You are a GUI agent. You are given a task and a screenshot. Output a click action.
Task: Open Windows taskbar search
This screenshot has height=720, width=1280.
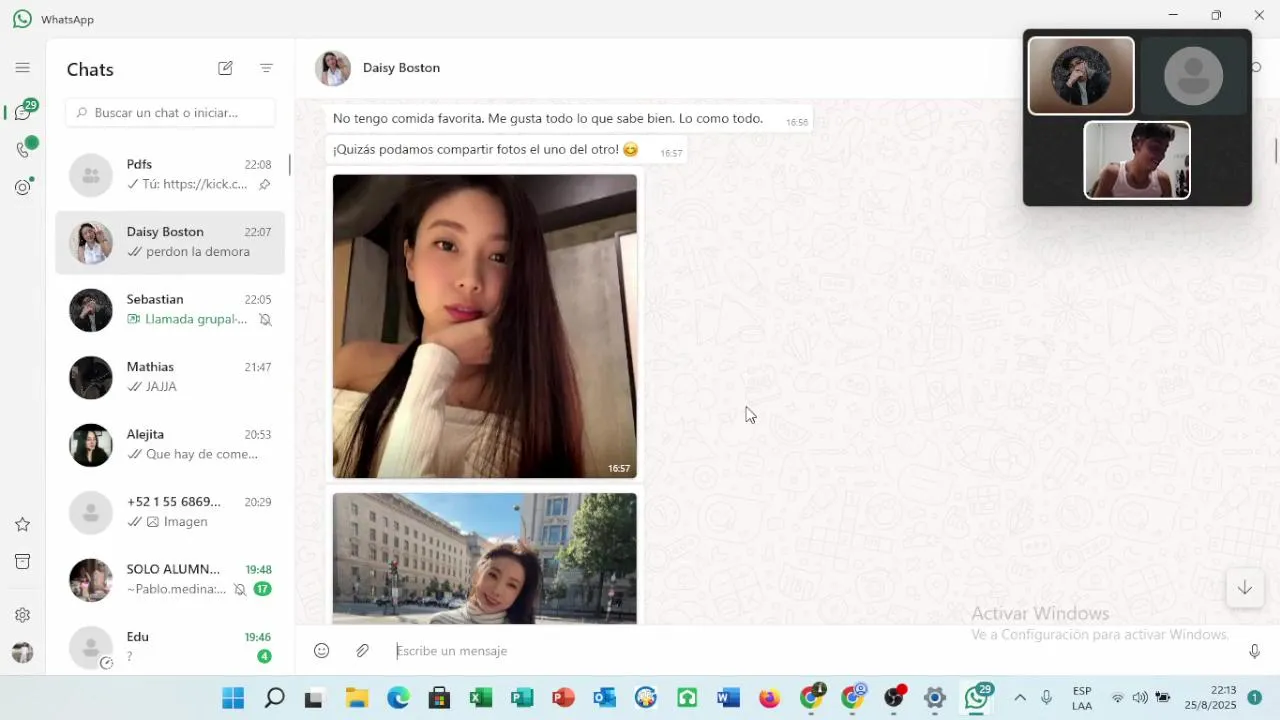tap(274, 698)
